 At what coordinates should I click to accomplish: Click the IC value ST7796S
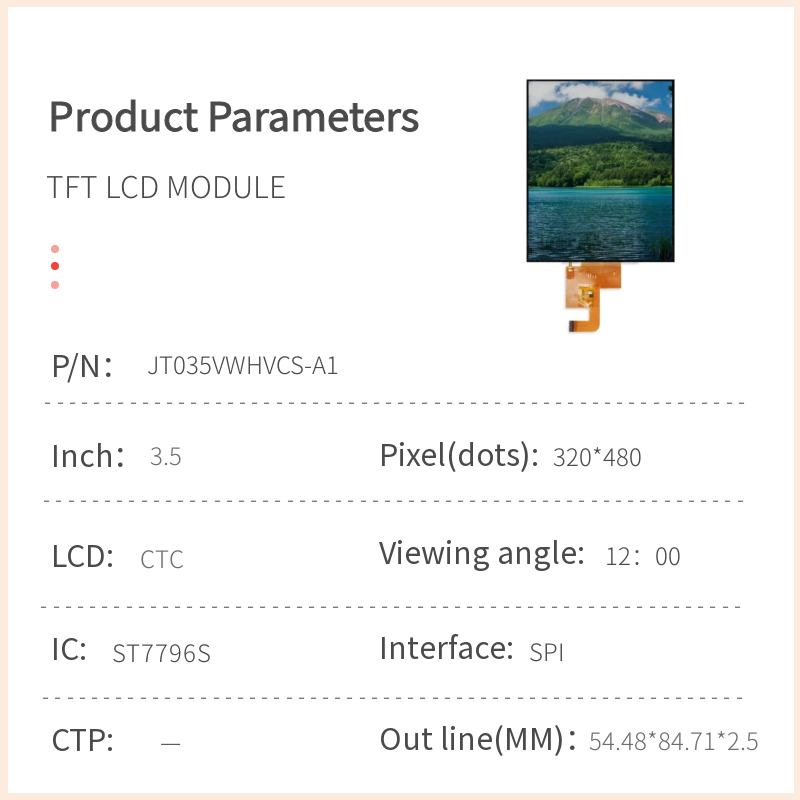tap(161, 654)
